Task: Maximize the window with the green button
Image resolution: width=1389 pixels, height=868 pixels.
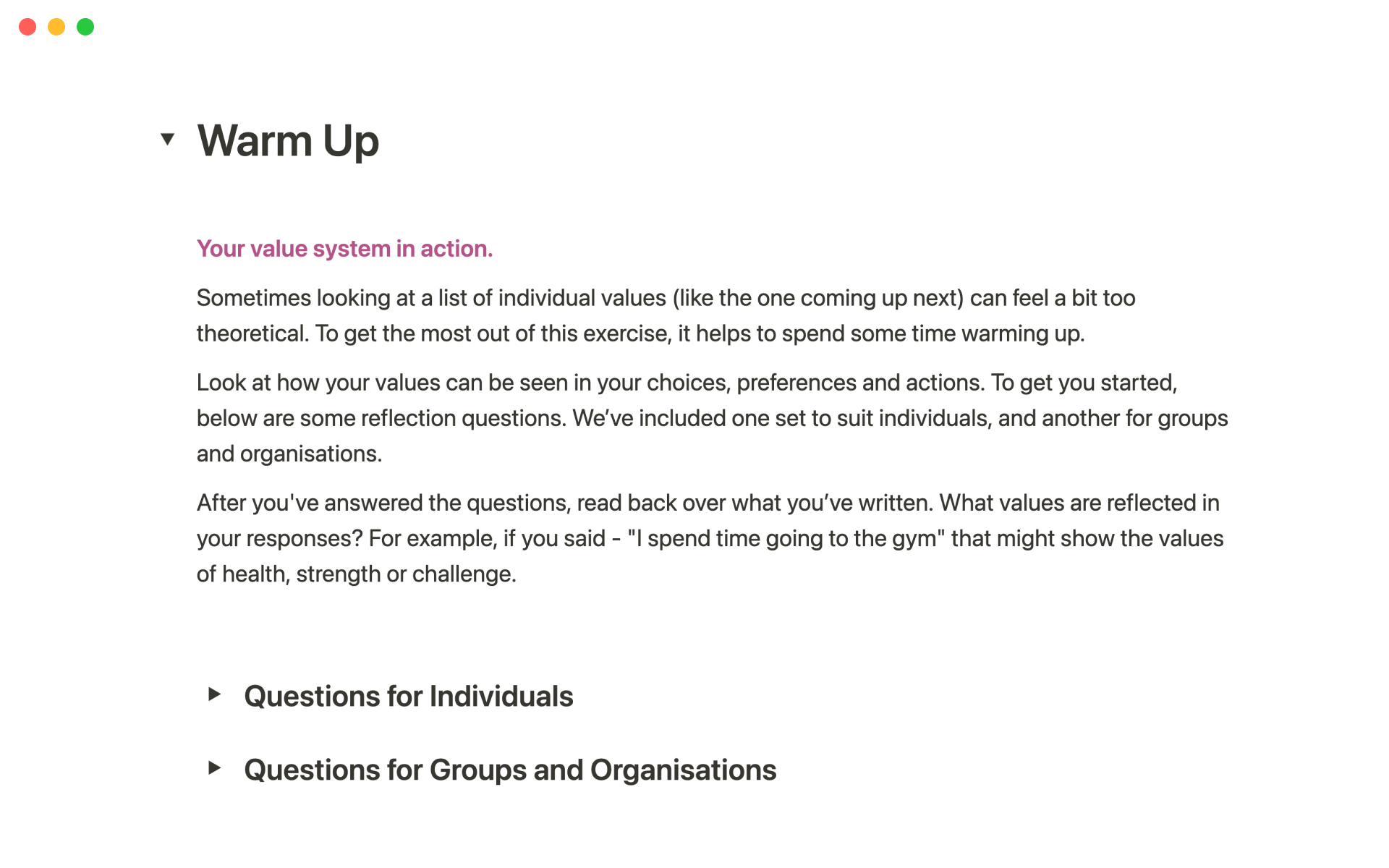Action: (85, 27)
